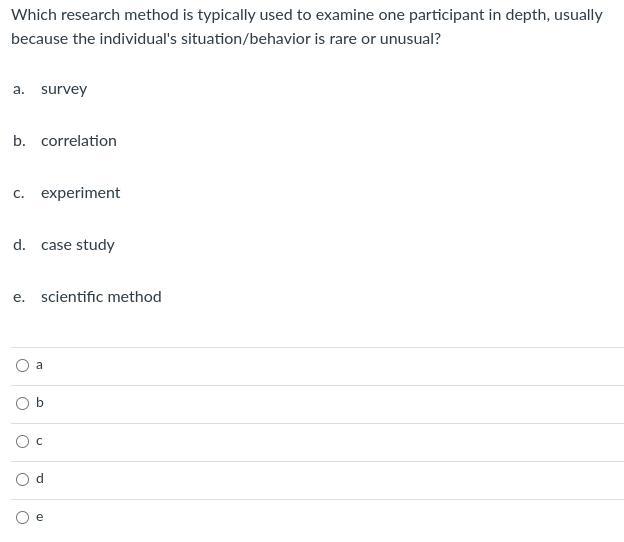Click the "a." letter beside survey

pos(19,89)
